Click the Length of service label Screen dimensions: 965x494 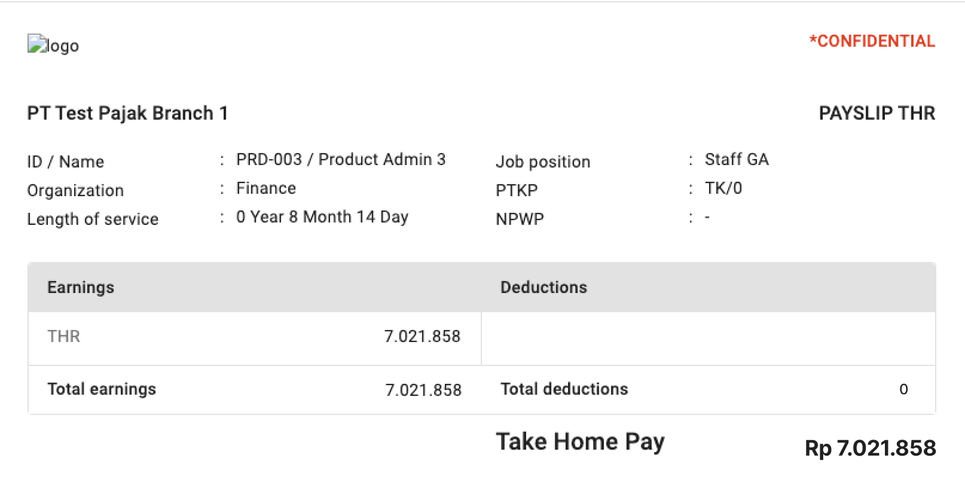click(x=93, y=219)
